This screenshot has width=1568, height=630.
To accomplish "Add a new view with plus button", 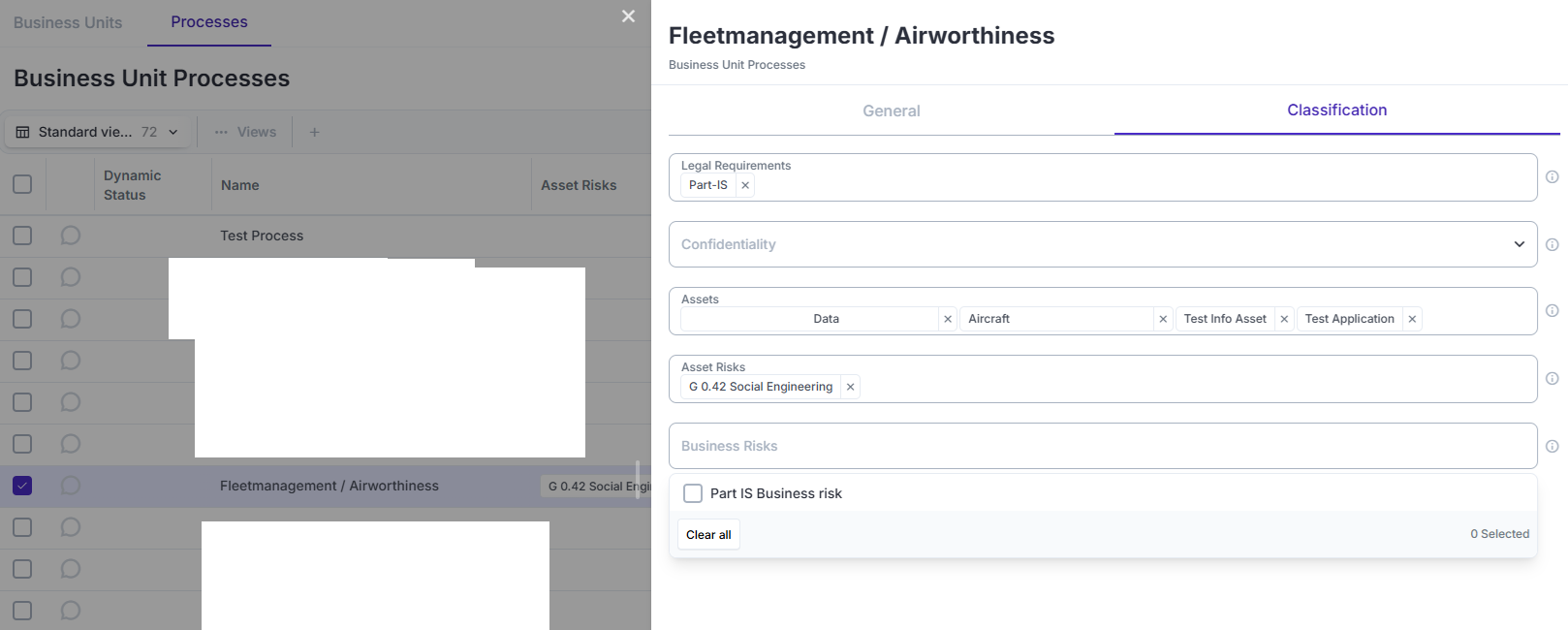I will 314,132.
